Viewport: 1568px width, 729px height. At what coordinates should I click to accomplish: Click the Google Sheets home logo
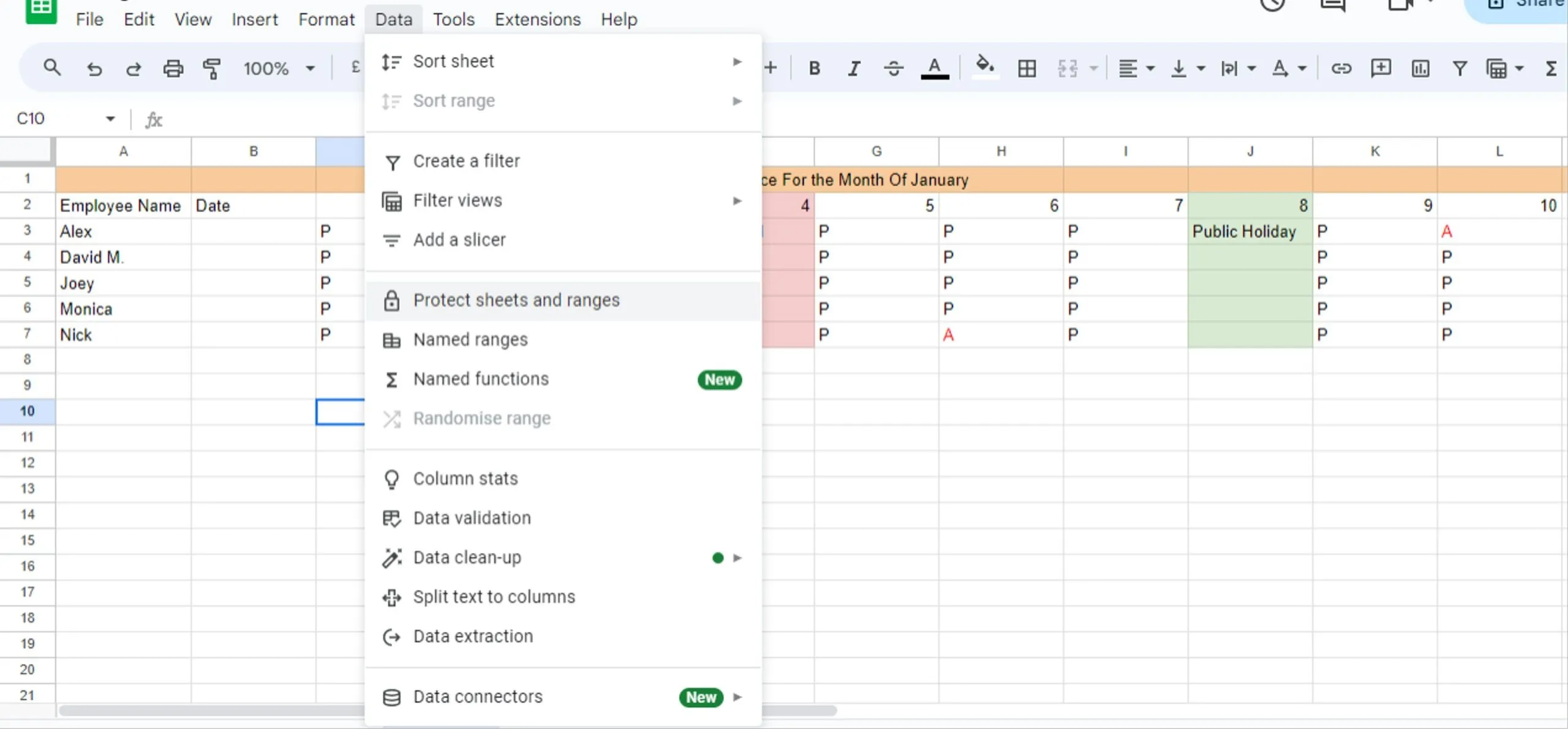pyautogui.click(x=41, y=11)
